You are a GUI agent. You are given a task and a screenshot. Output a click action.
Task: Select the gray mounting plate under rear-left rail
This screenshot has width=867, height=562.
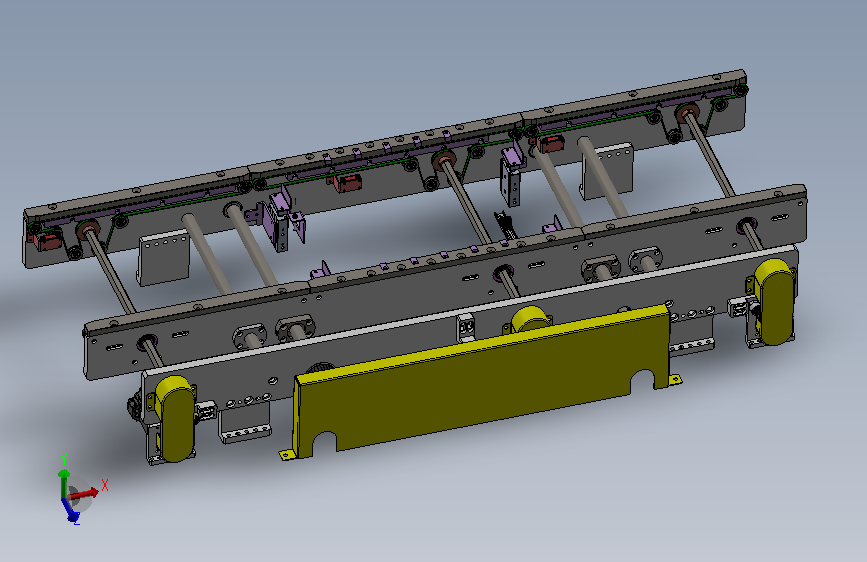pos(164,259)
